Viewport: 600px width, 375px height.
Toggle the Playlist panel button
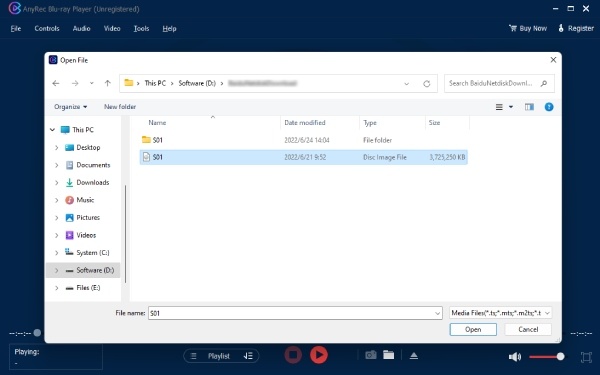pos(221,356)
